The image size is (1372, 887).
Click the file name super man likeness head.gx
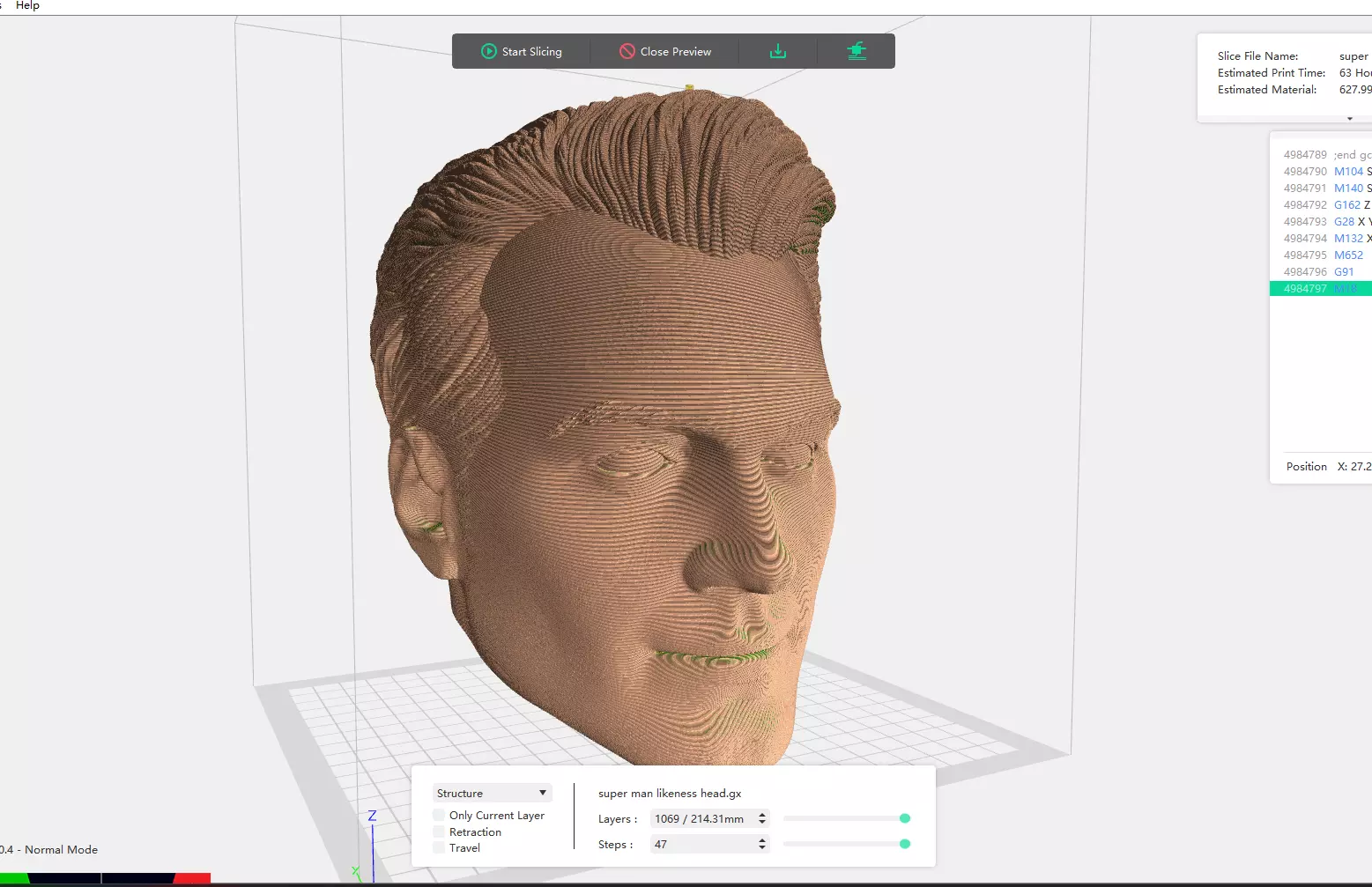(670, 793)
